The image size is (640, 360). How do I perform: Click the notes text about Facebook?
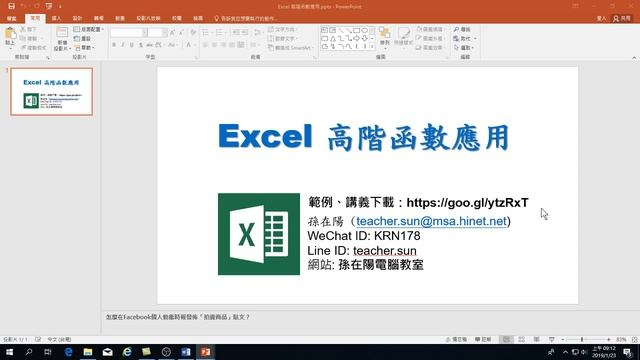[178, 317]
